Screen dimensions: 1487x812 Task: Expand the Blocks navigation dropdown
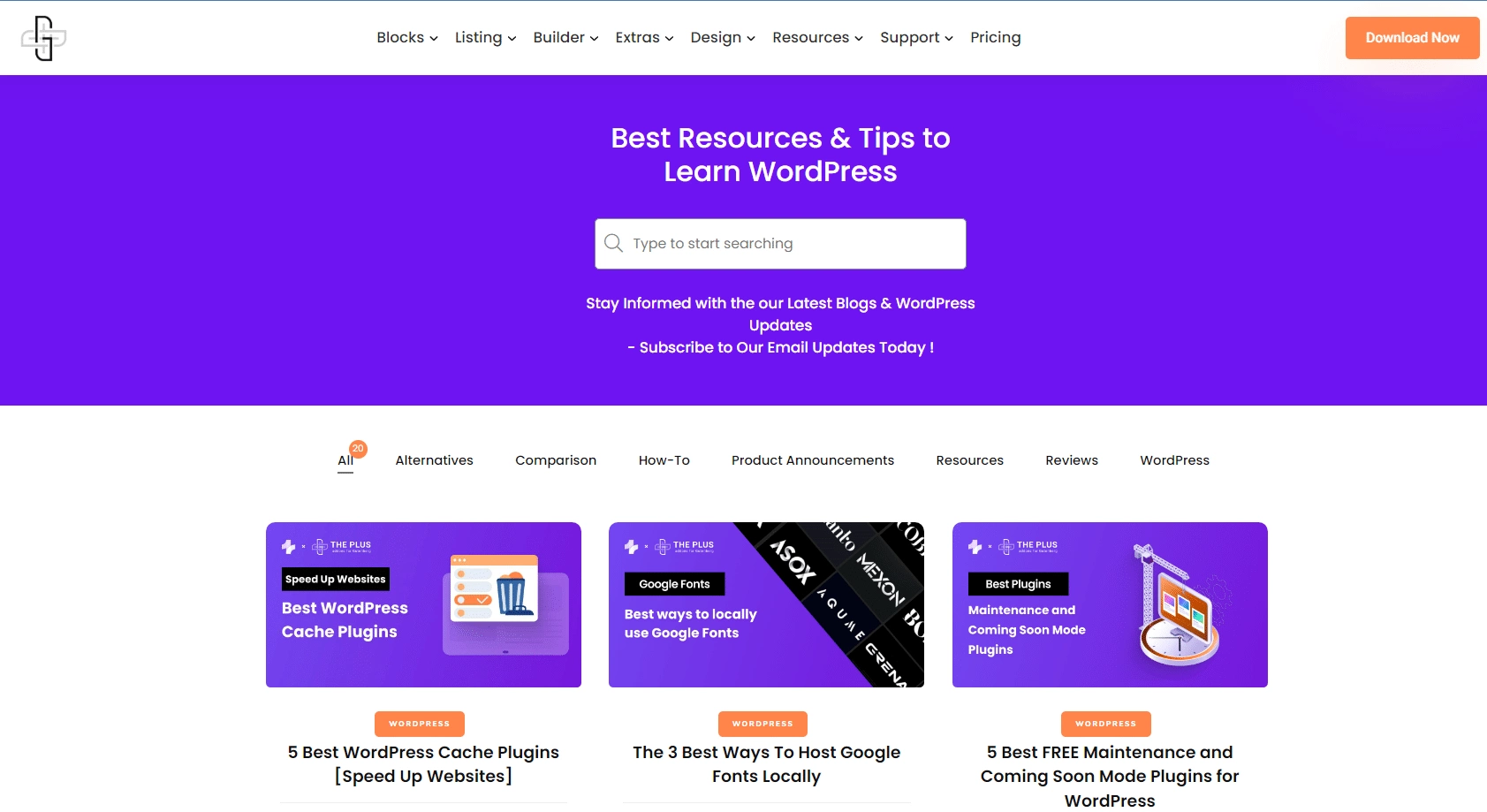406,37
